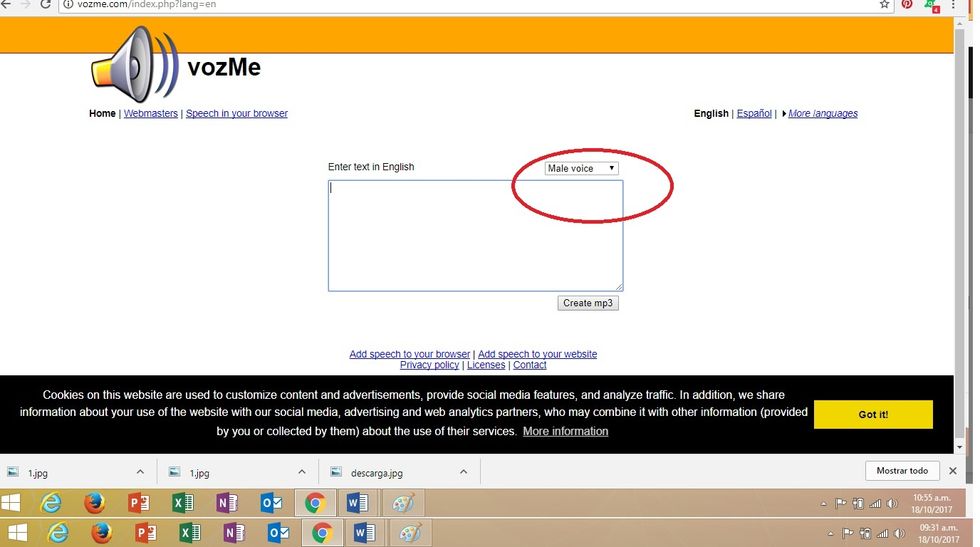Go to the Webmasters page

pyautogui.click(x=150, y=114)
